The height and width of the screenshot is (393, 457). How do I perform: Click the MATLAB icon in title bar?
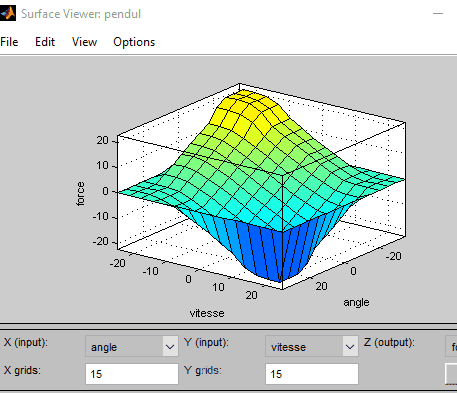8,13
